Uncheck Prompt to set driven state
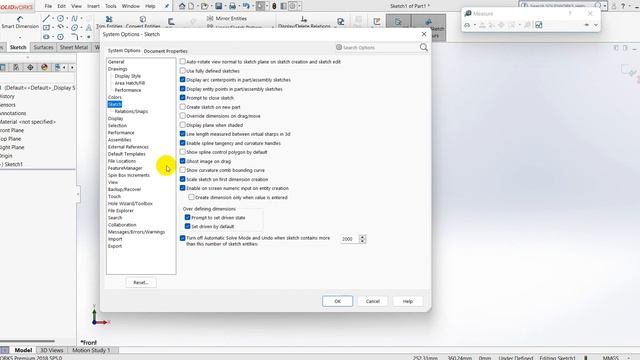This screenshot has width=640, height=360. [187, 218]
